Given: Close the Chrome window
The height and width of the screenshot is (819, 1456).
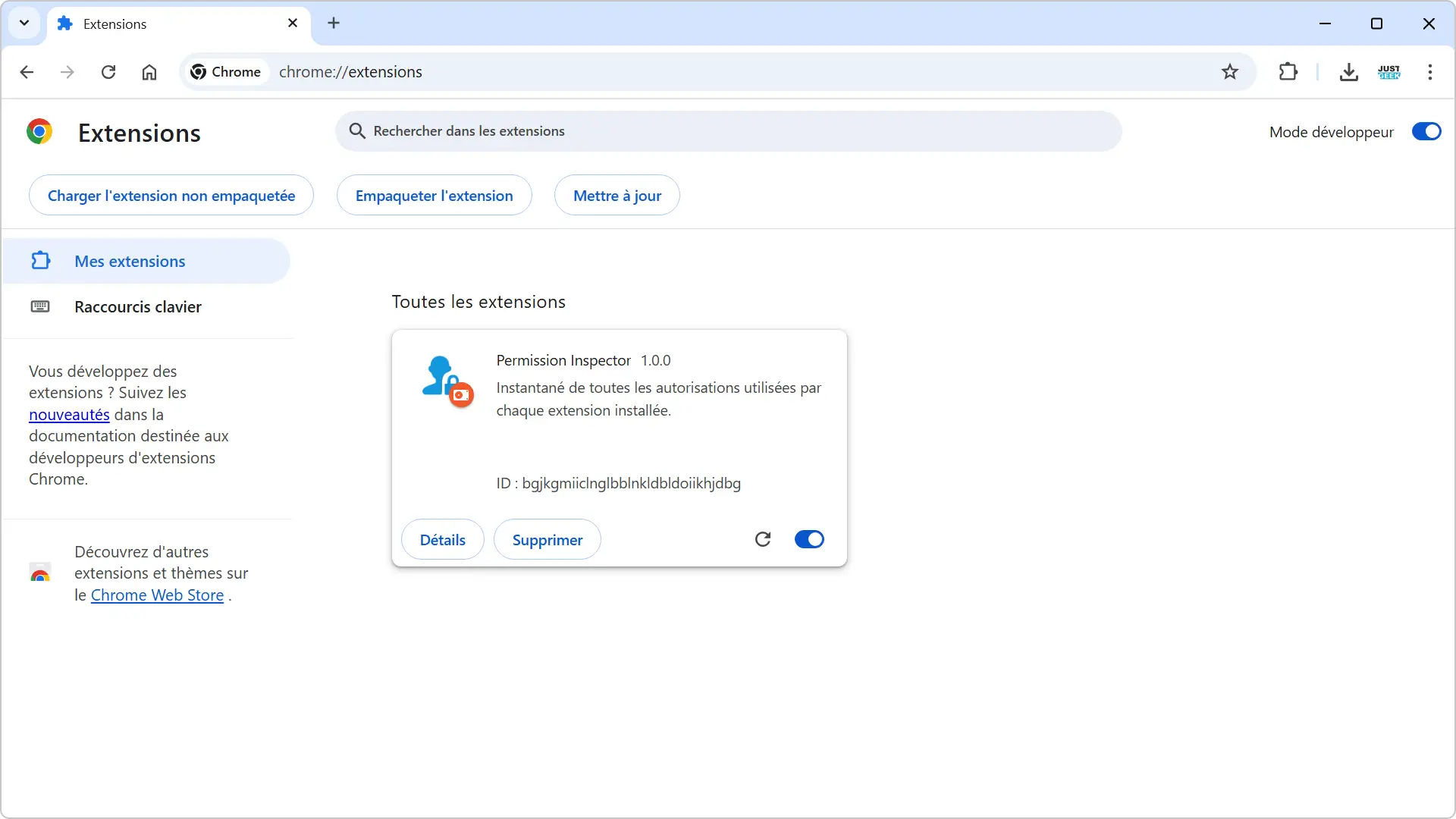Looking at the screenshot, I should click(1429, 24).
